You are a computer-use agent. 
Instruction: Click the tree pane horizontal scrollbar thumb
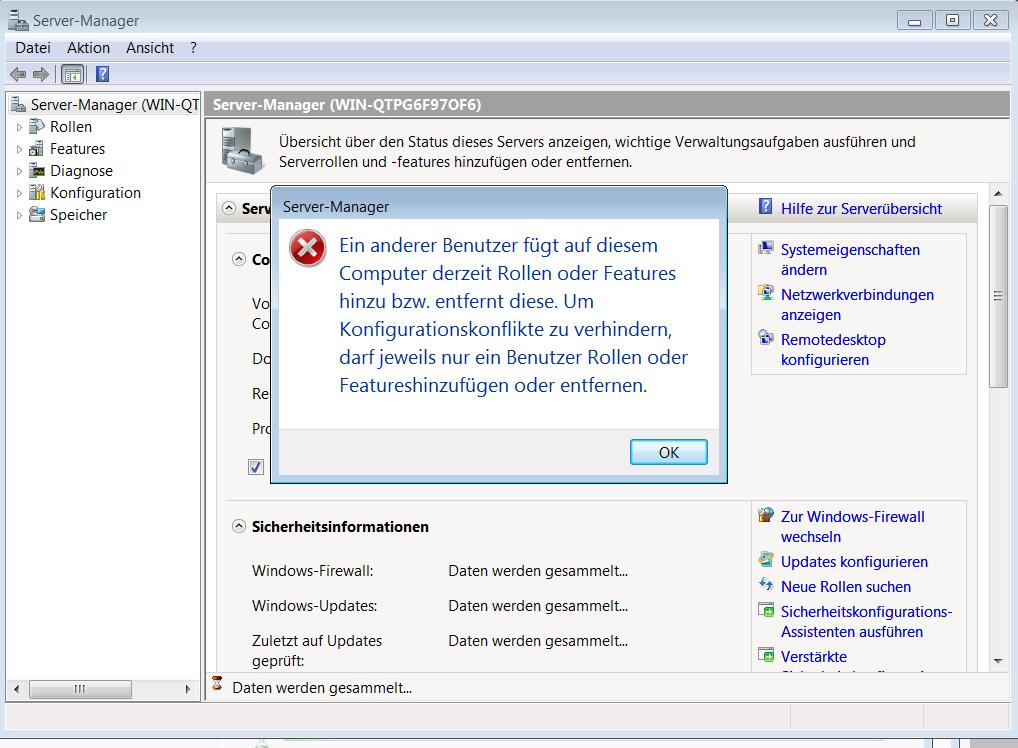[x=80, y=689]
